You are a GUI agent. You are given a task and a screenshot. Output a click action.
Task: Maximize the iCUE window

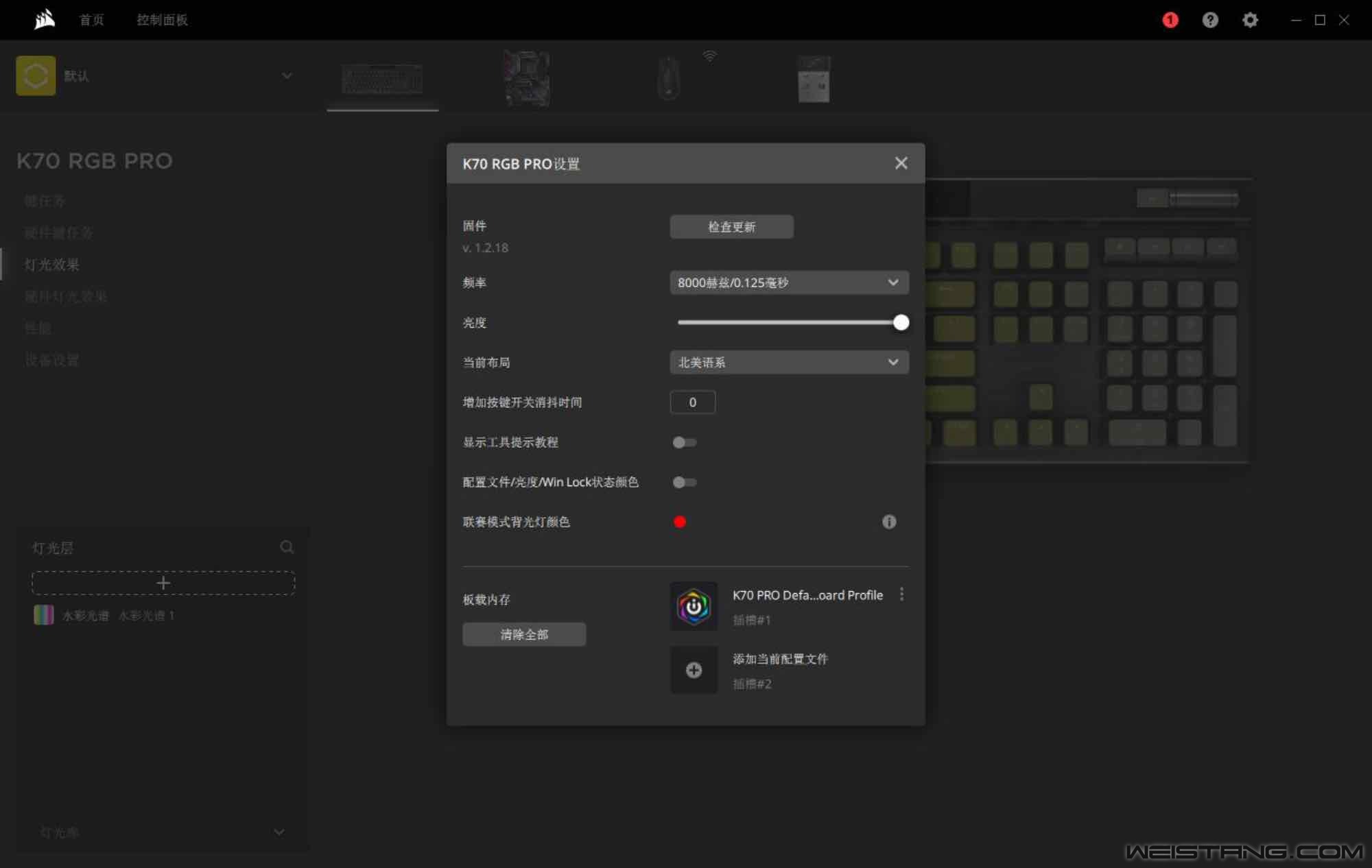(1320, 20)
